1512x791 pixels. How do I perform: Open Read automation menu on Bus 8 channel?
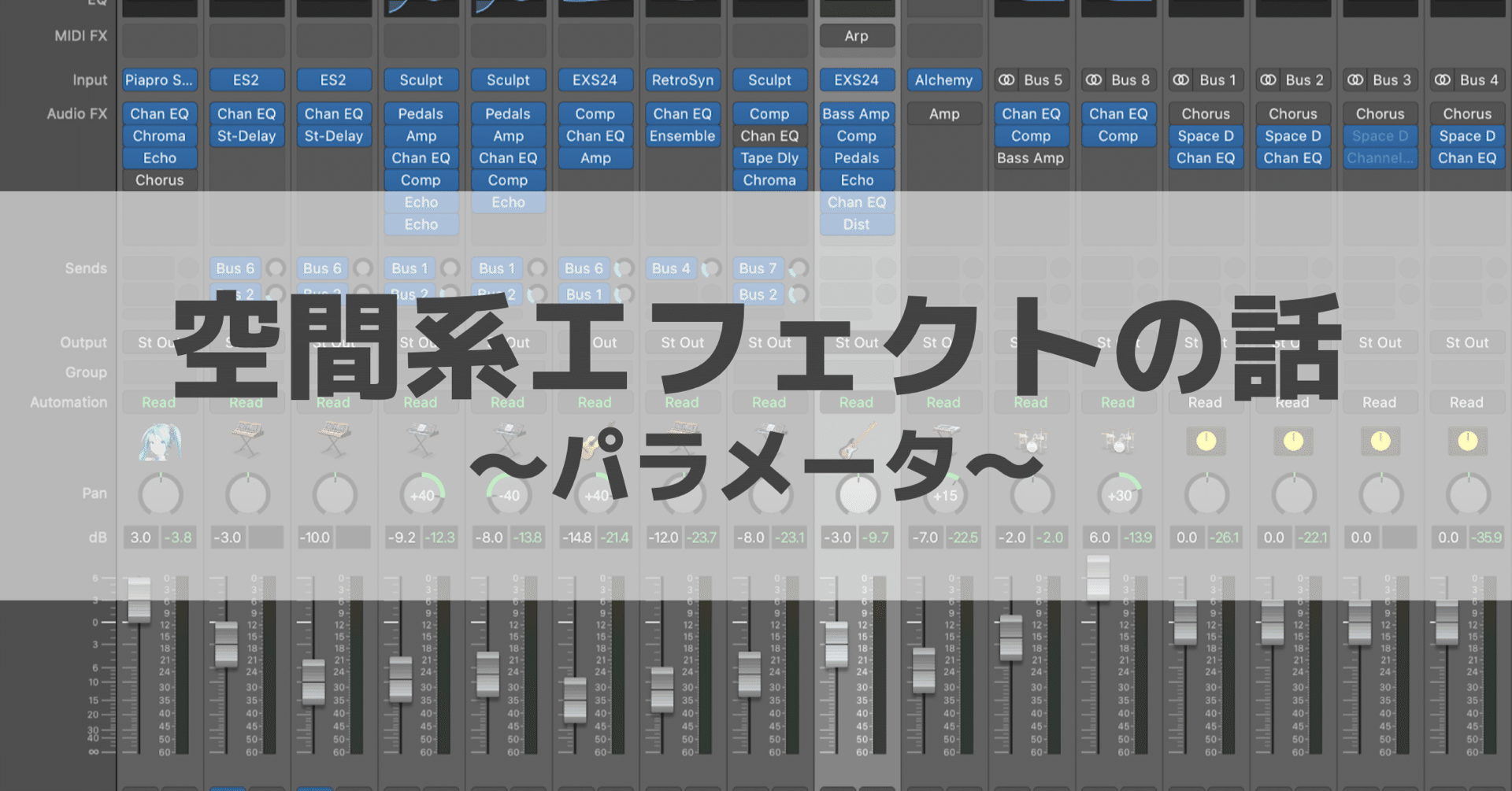pos(1118,402)
